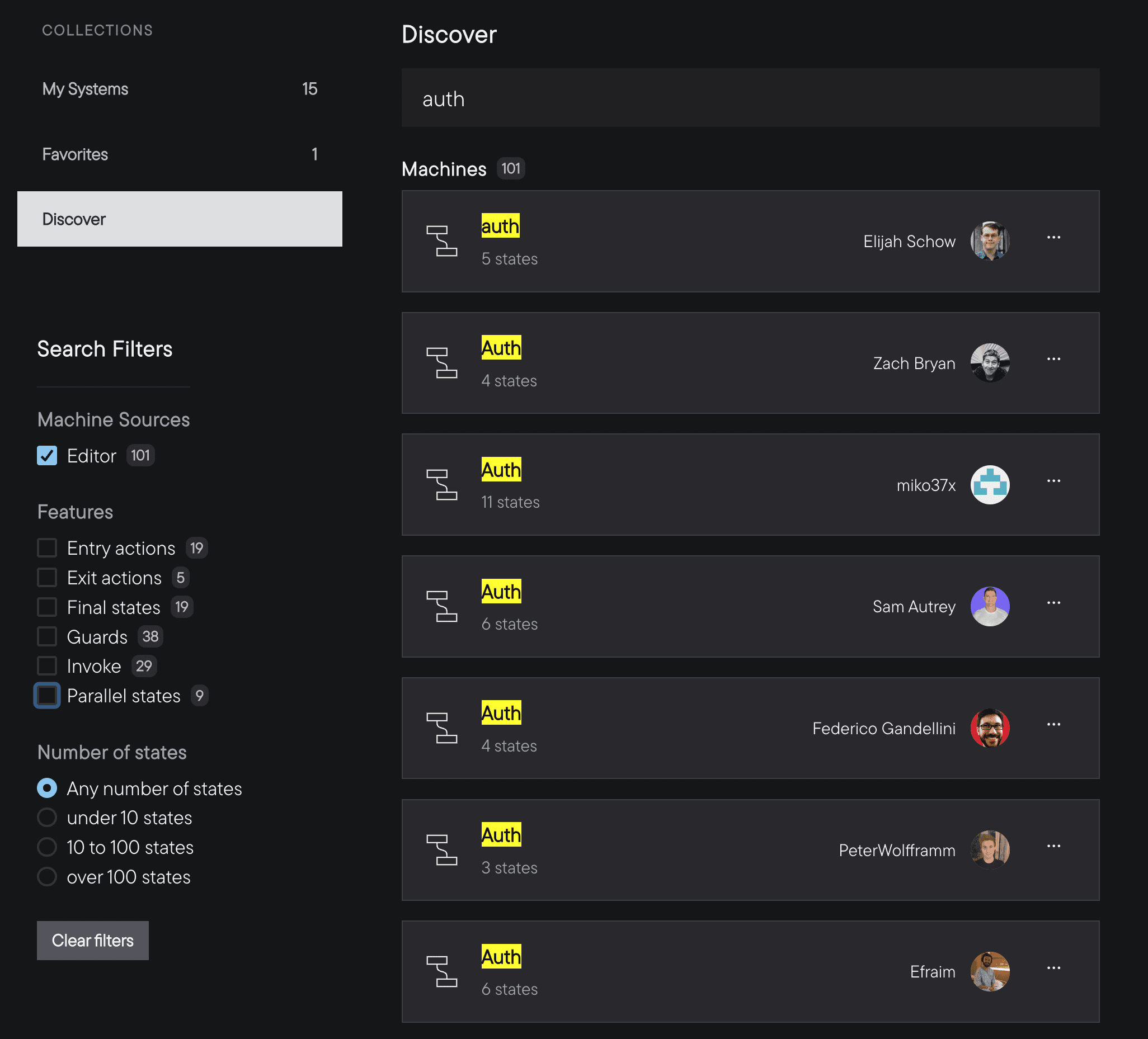
Task: Click Elijah Schow's profile picture
Action: click(990, 242)
